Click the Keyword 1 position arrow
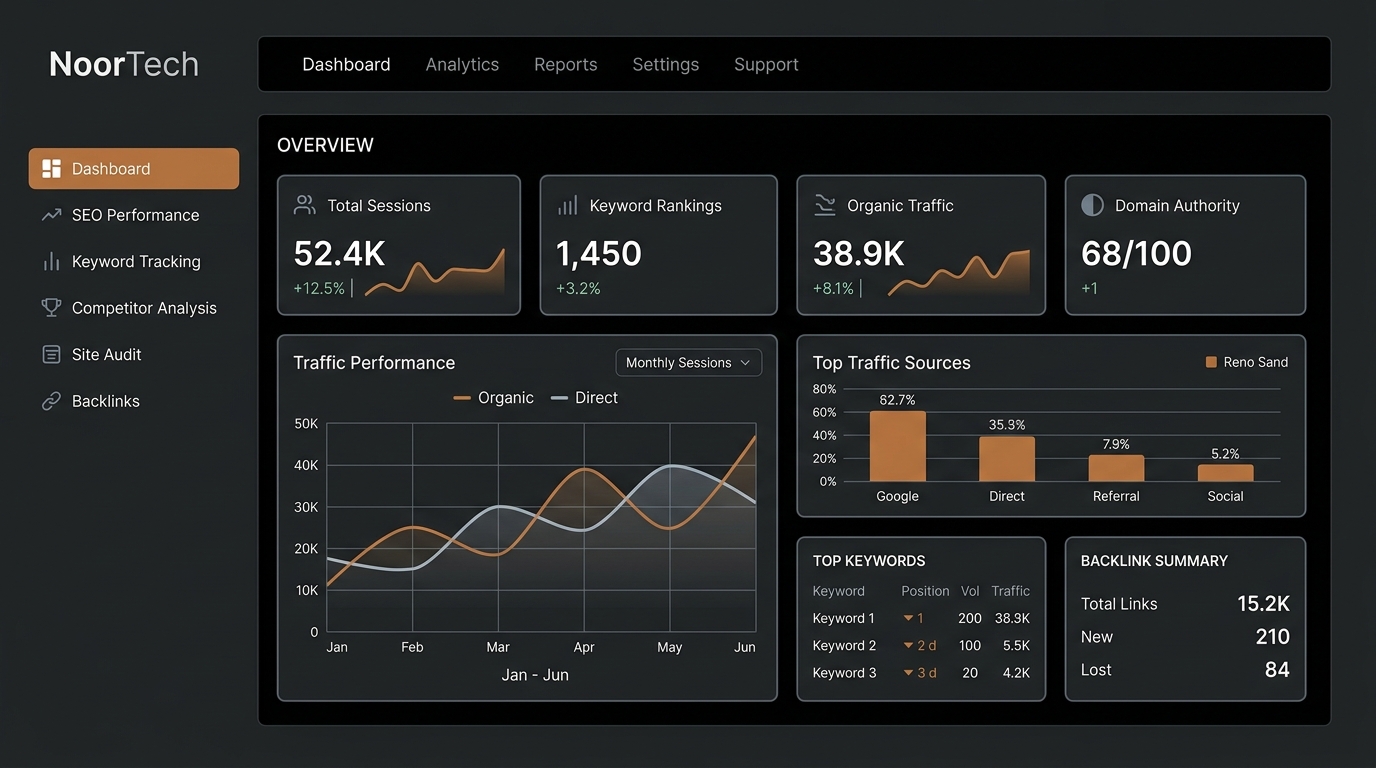The width and height of the screenshot is (1376, 768). (x=908, y=619)
